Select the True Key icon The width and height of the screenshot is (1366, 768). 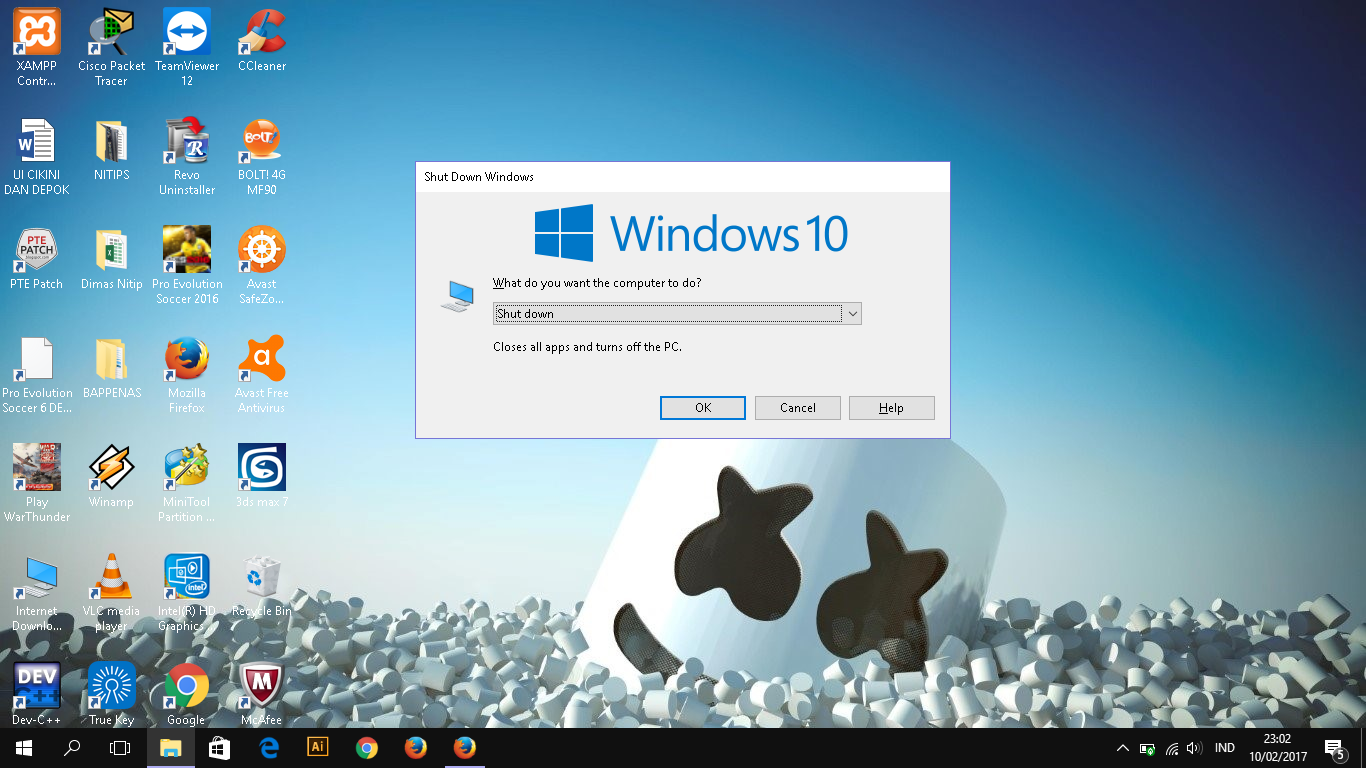(112, 694)
